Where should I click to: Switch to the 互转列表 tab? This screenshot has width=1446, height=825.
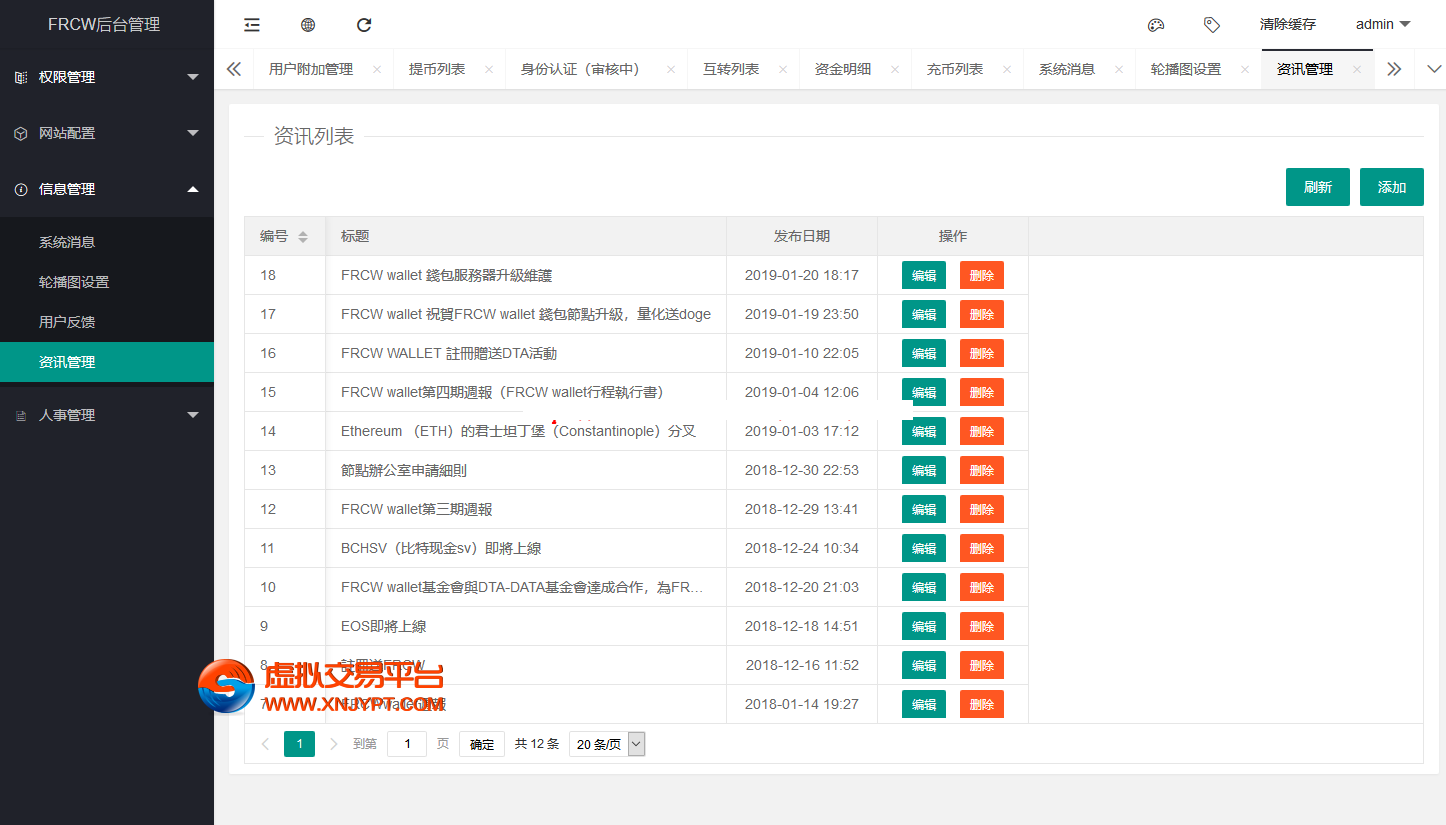[x=731, y=69]
